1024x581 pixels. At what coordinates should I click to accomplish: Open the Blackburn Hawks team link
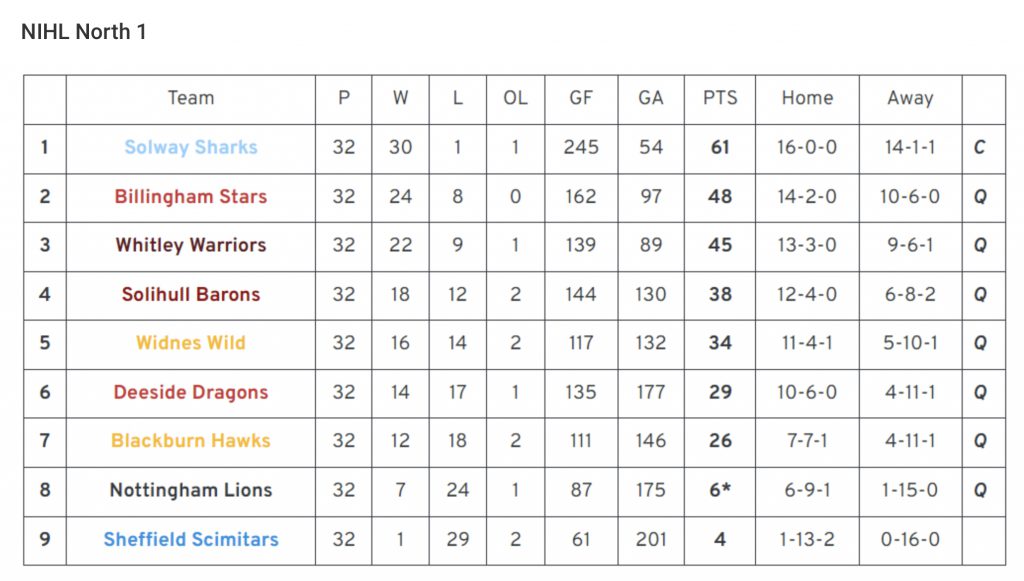click(191, 441)
